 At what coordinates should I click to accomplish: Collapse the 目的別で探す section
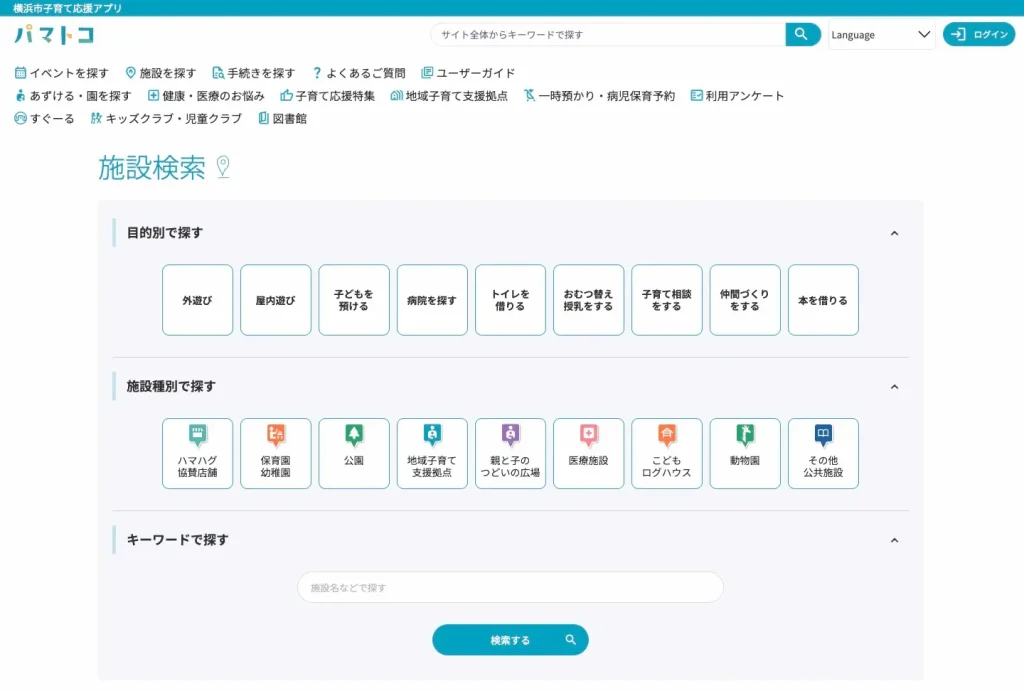click(894, 233)
